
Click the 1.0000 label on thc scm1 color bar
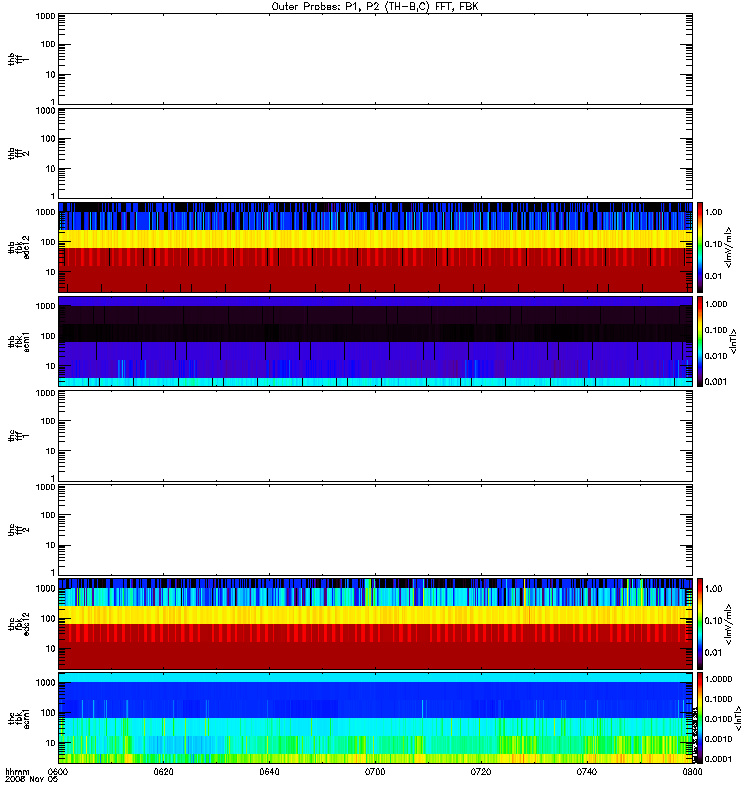718,679
